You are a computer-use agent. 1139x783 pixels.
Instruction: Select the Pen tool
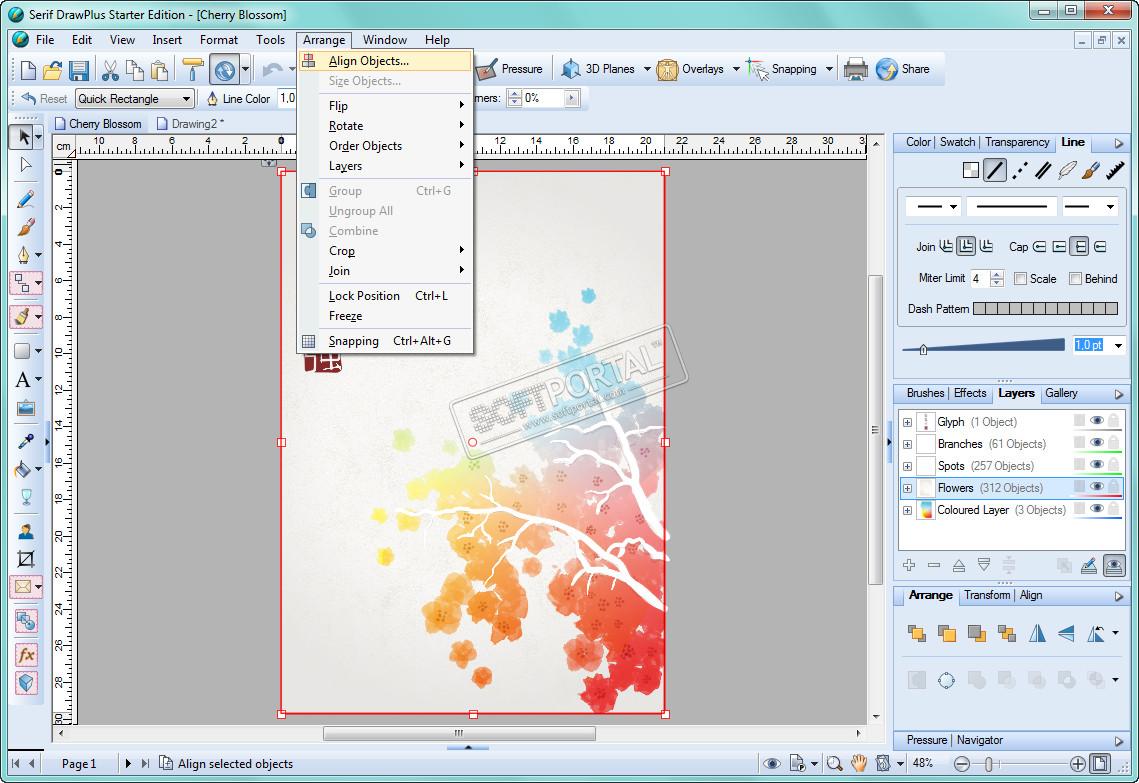[23, 255]
